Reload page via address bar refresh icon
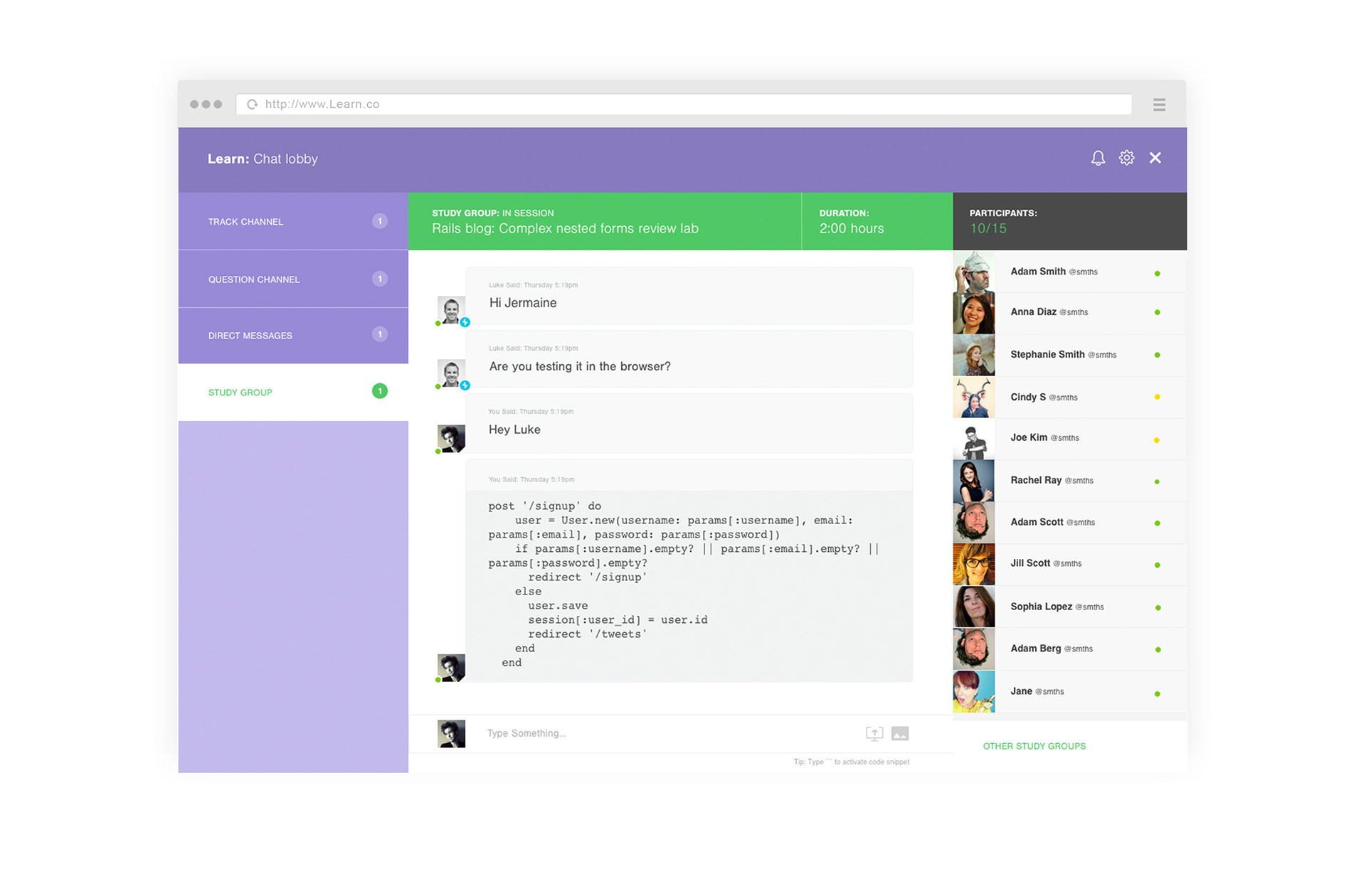This screenshot has height=896, width=1366. pos(252,105)
